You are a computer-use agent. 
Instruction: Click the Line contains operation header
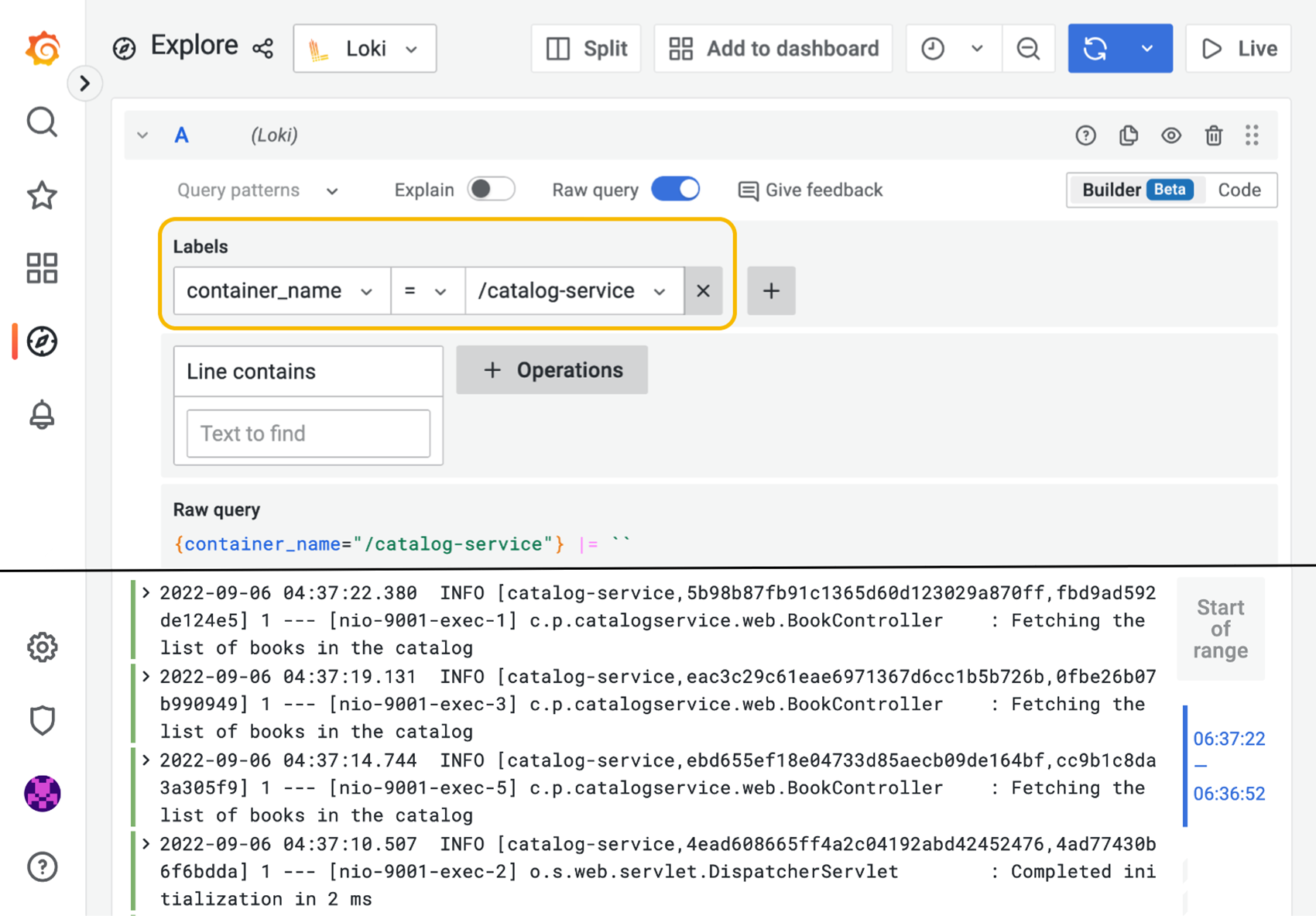[x=308, y=372]
